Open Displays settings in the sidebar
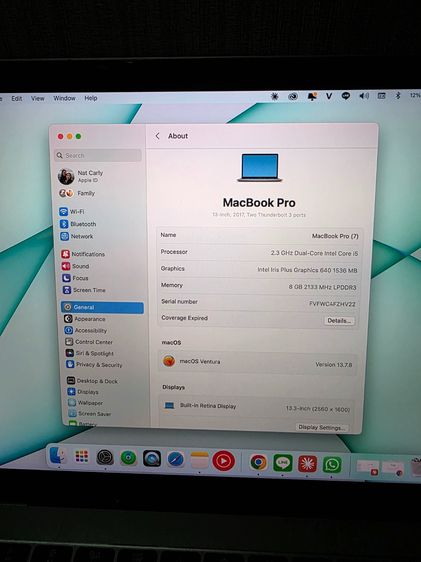Screen dimensions: 421x562 [x=83, y=392]
